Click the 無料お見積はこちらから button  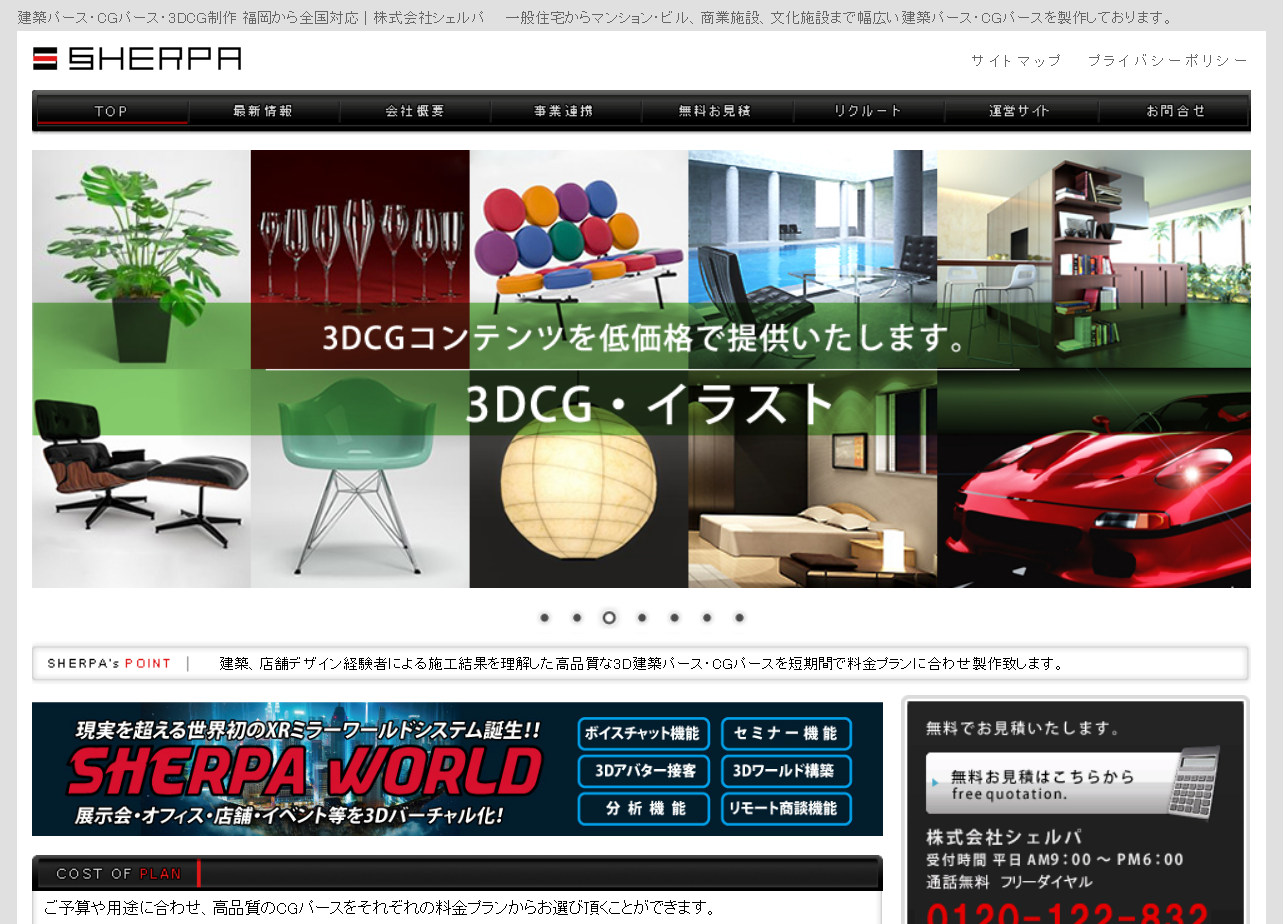(1072, 783)
